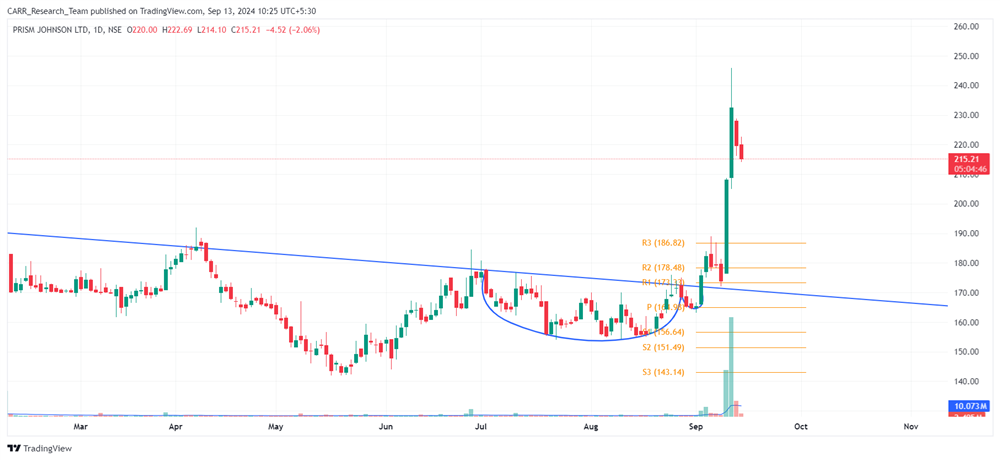The height and width of the screenshot is (460, 1000).
Task: Click the 170.00 price axis label
Action: tap(966, 293)
